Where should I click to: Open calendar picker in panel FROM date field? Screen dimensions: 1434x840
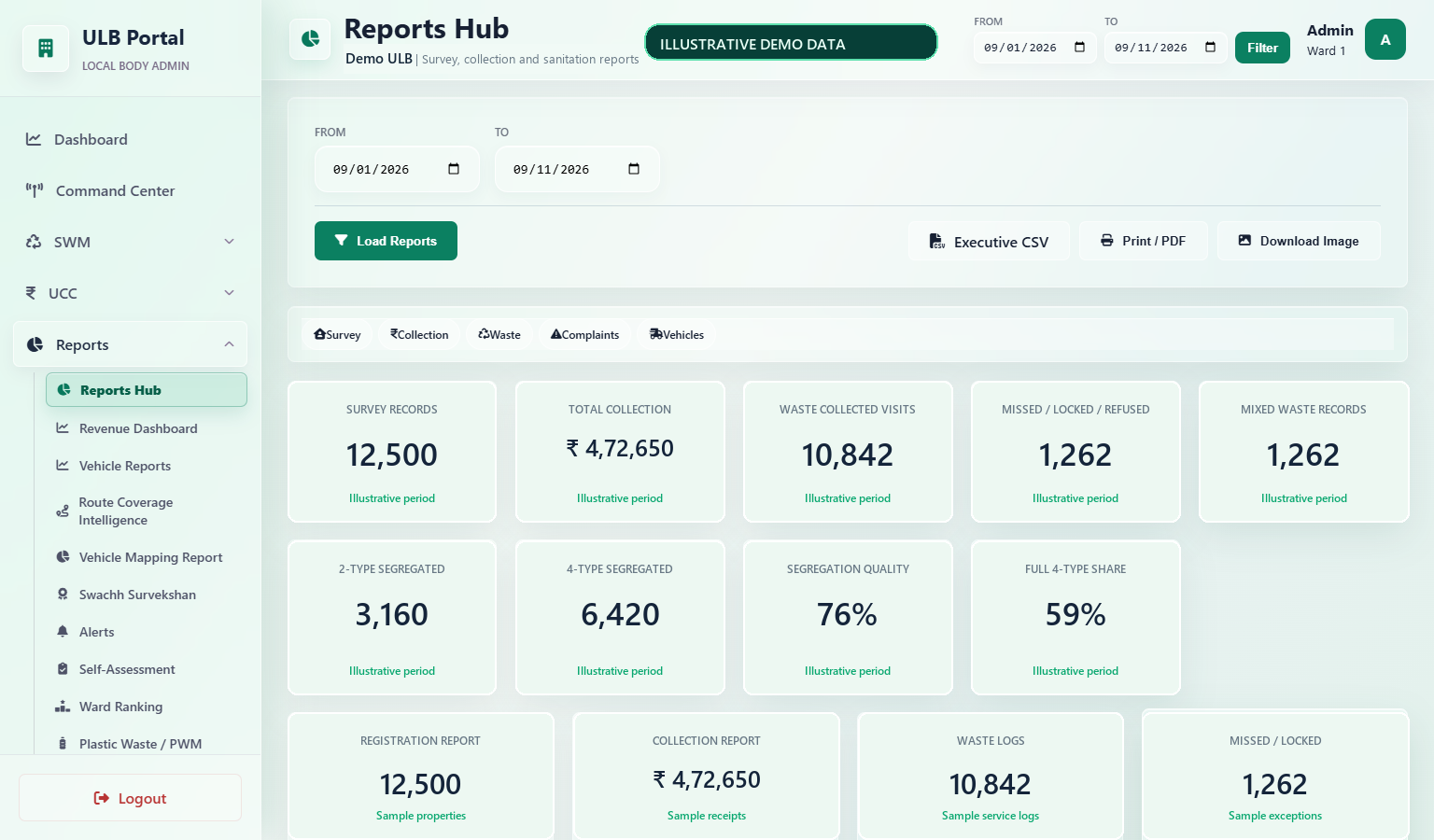(454, 169)
